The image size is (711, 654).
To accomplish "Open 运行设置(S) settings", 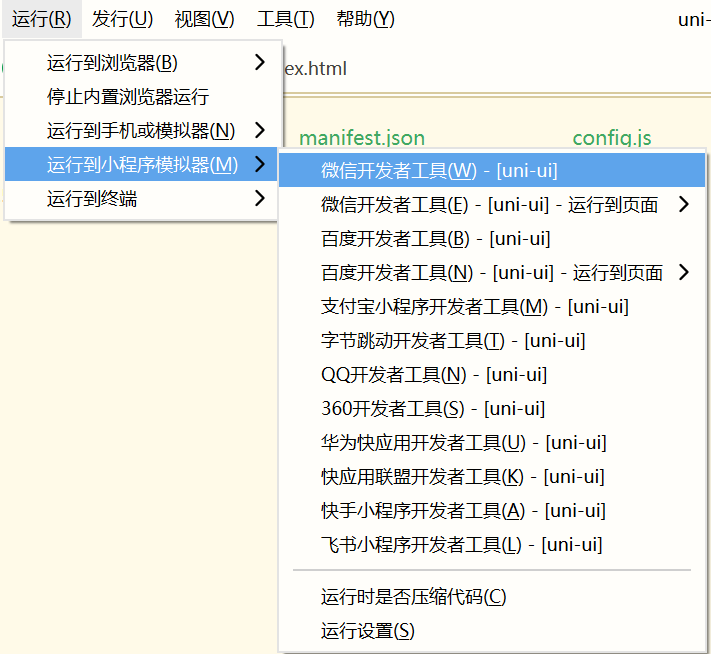I will [x=492, y=631].
